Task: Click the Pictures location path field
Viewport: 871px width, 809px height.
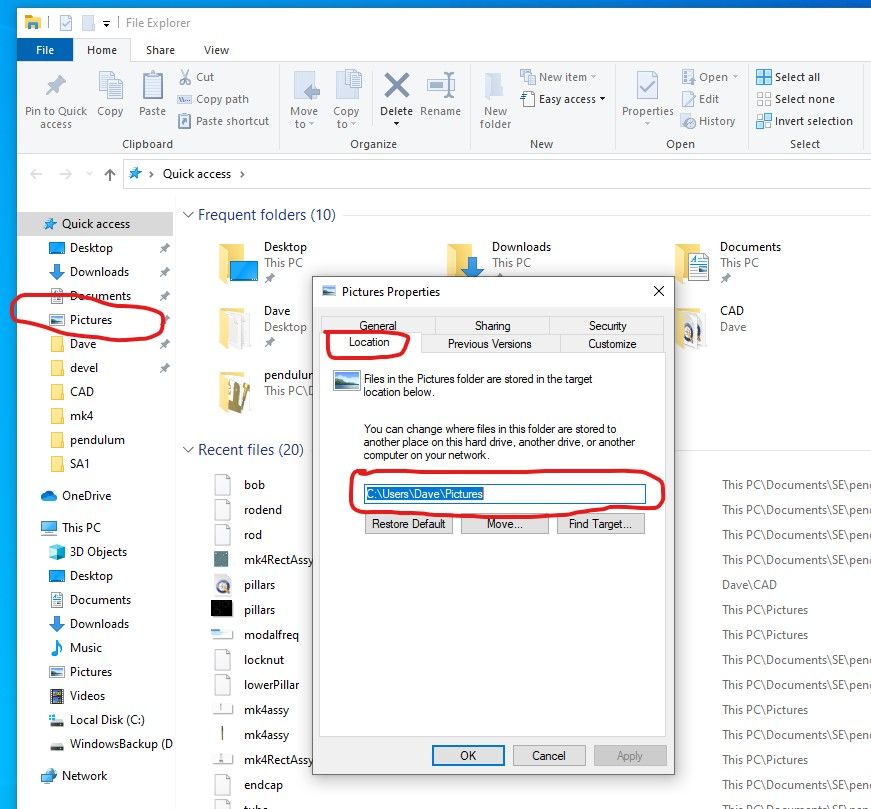Action: [505, 494]
